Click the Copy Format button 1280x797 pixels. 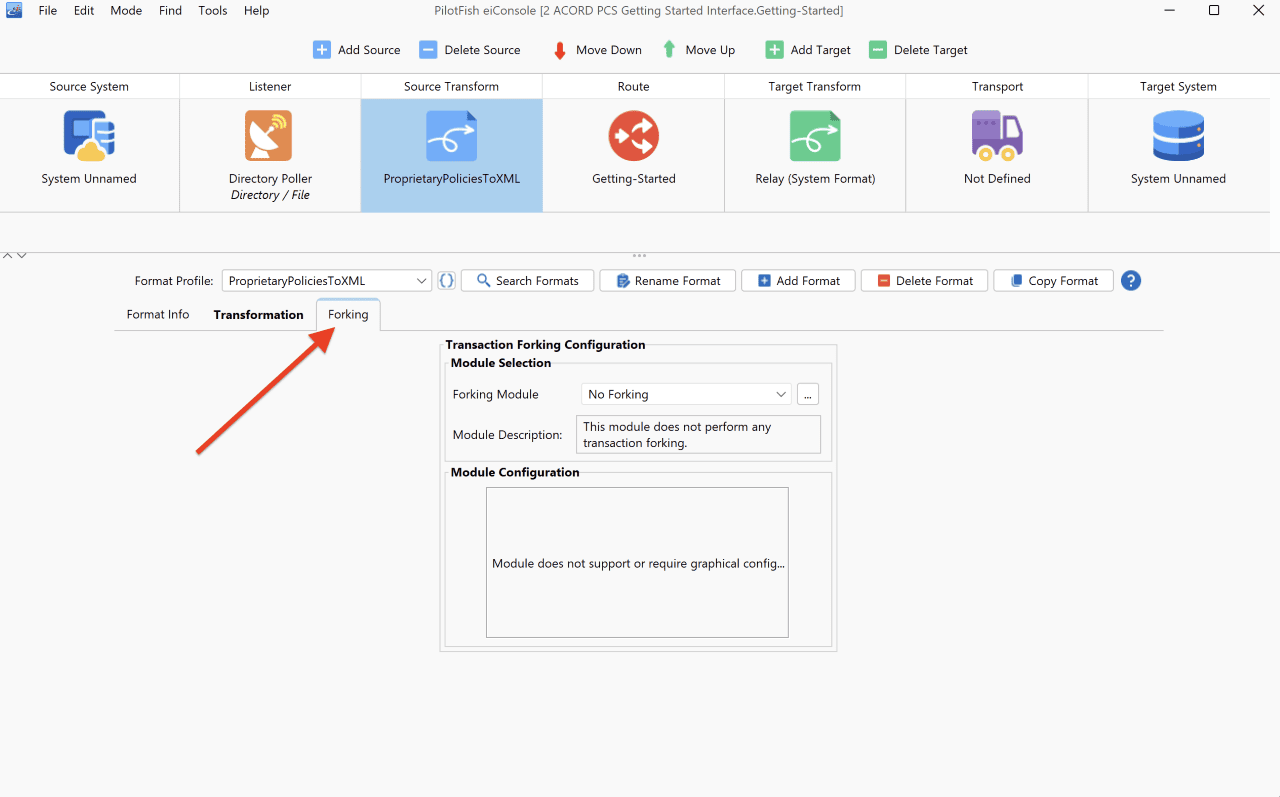click(x=1054, y=281)
